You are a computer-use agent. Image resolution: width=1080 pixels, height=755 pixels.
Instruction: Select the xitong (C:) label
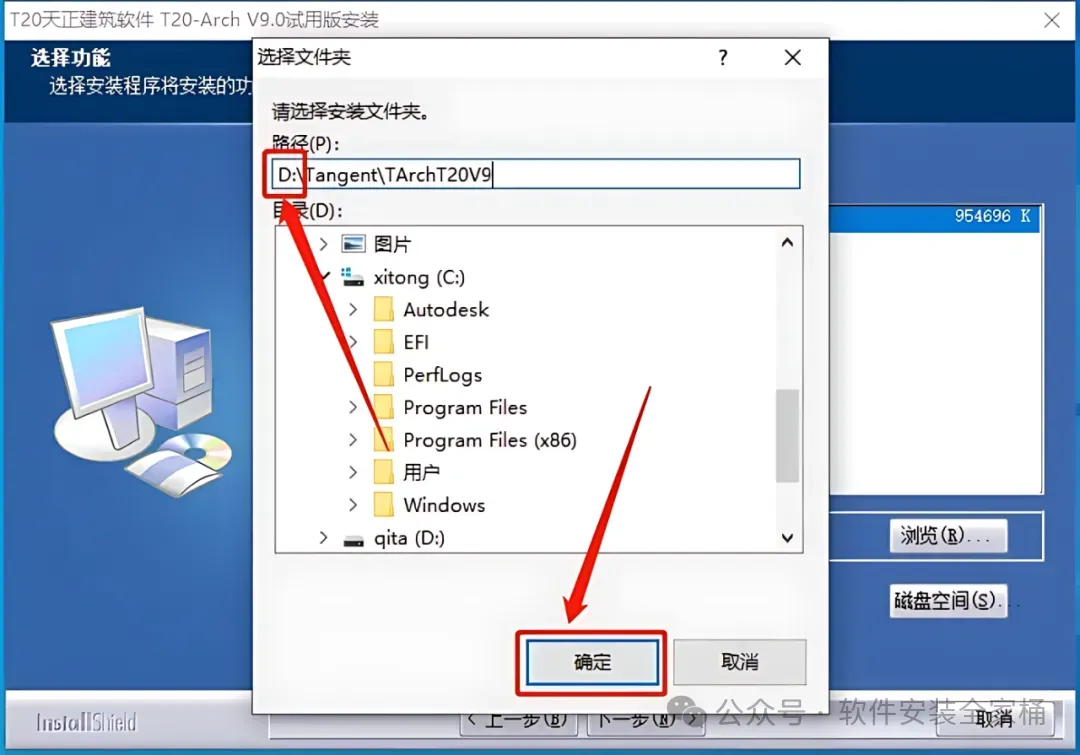[x=419, y=277]
